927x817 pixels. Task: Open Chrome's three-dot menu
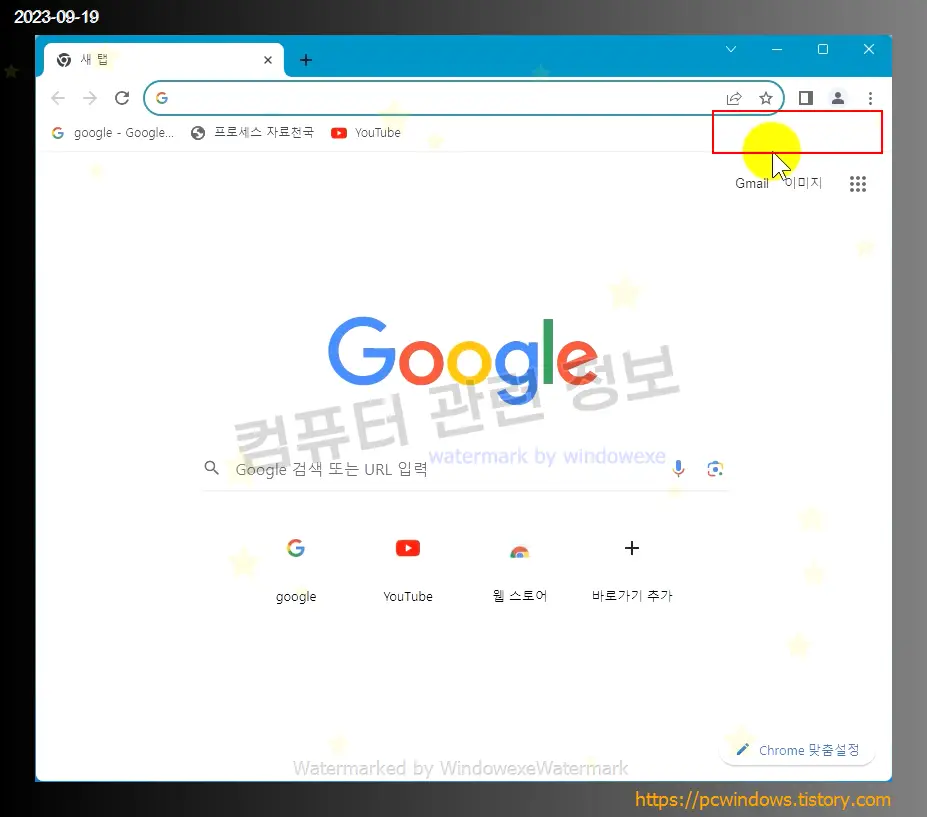[x=870, y=98]
